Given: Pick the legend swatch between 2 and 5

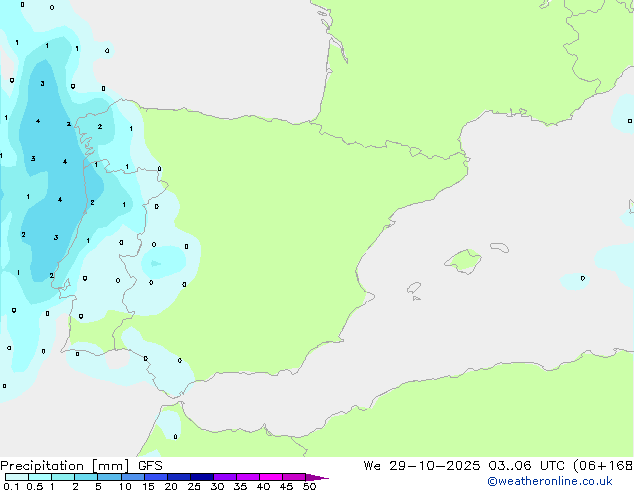Looking at the screenshot, I should pos(86,477).
